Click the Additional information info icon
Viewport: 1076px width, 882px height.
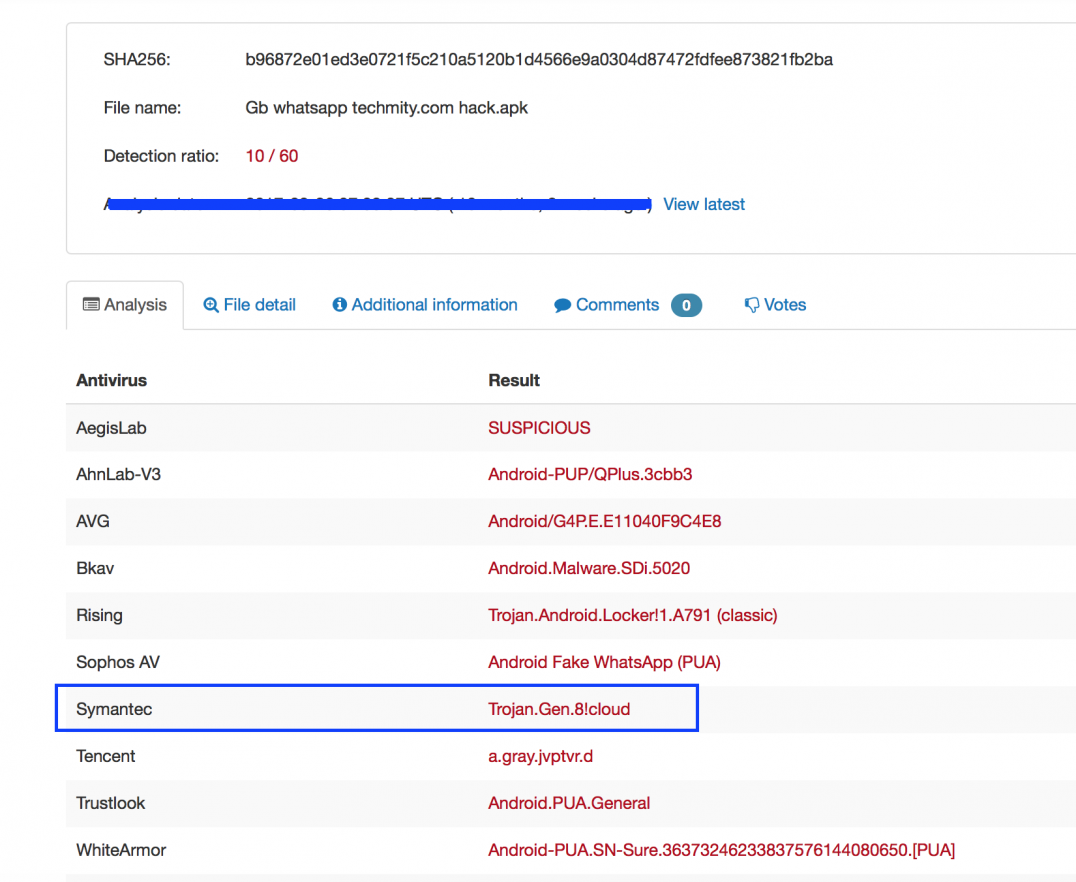click(339, 305)
